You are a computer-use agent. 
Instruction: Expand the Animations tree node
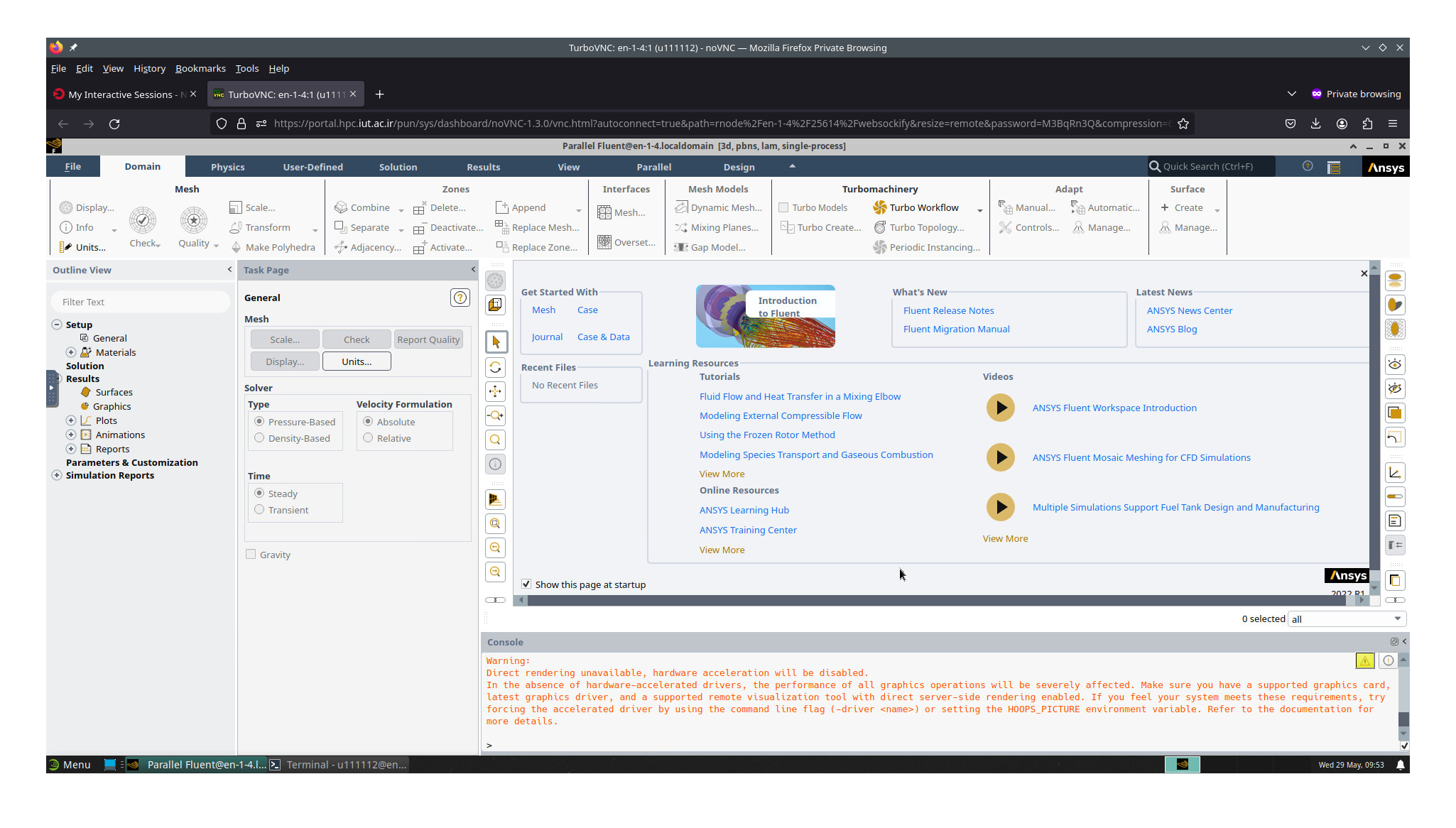point(71,435)
